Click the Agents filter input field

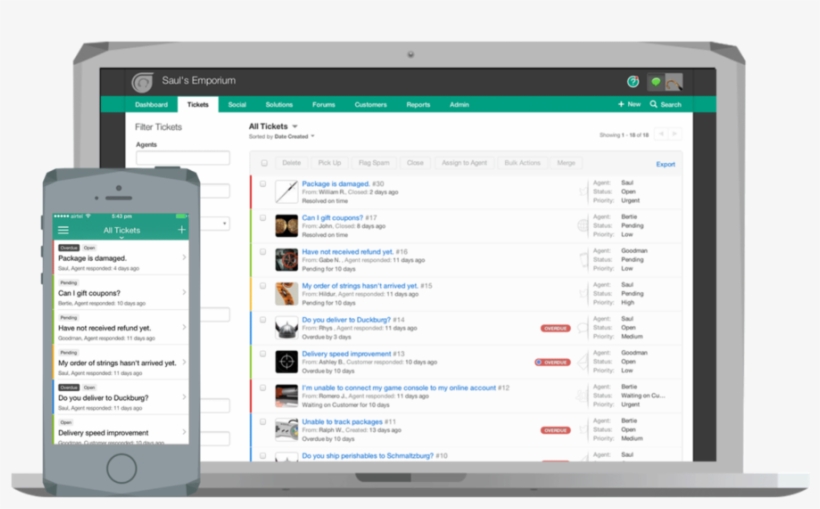(x=183, y=158)
